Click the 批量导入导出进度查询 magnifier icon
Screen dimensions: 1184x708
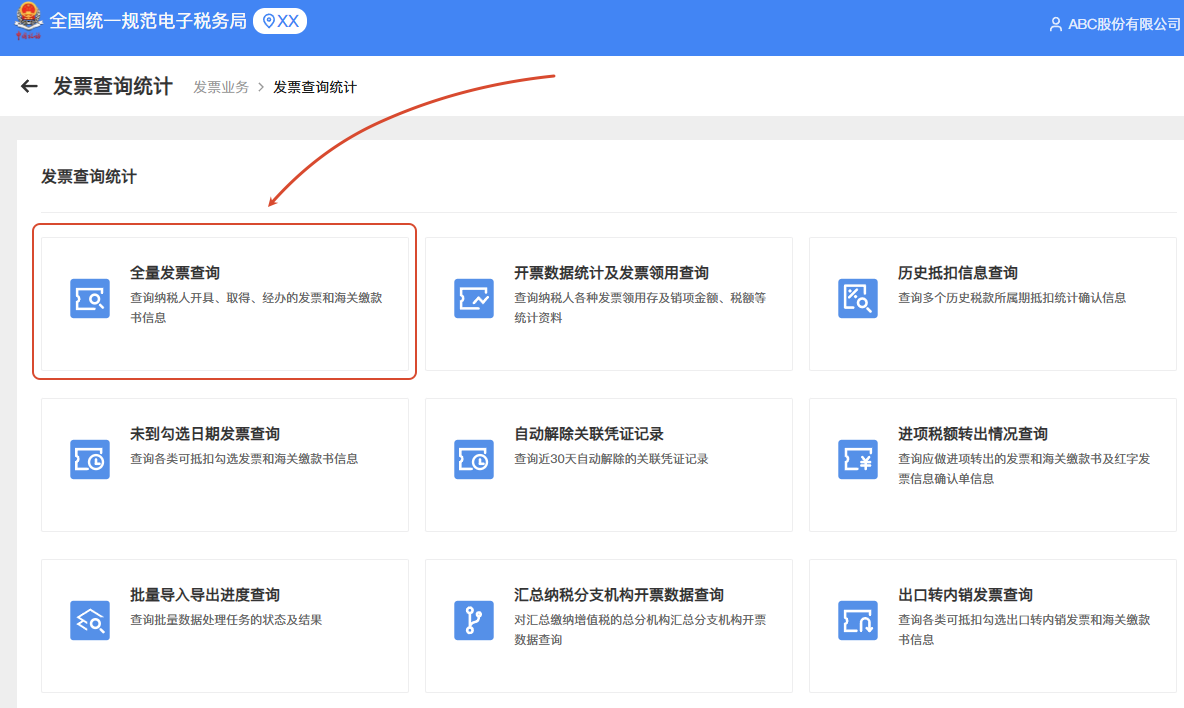[89, 621]
